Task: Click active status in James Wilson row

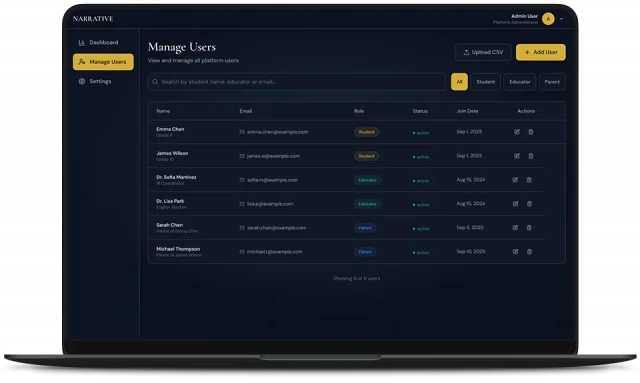Action: [421, 157]
